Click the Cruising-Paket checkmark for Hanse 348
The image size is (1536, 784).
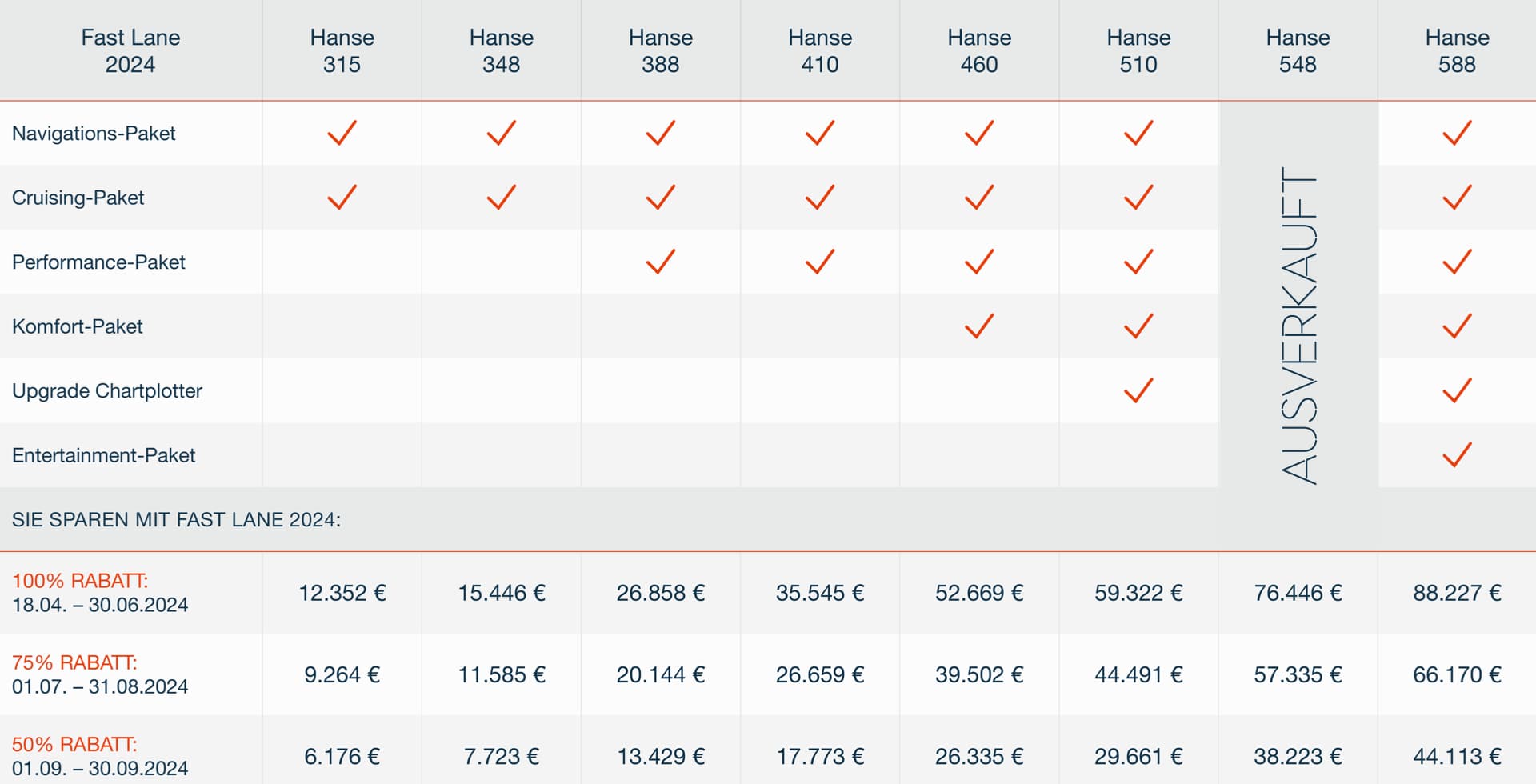[x=501, y=197]
